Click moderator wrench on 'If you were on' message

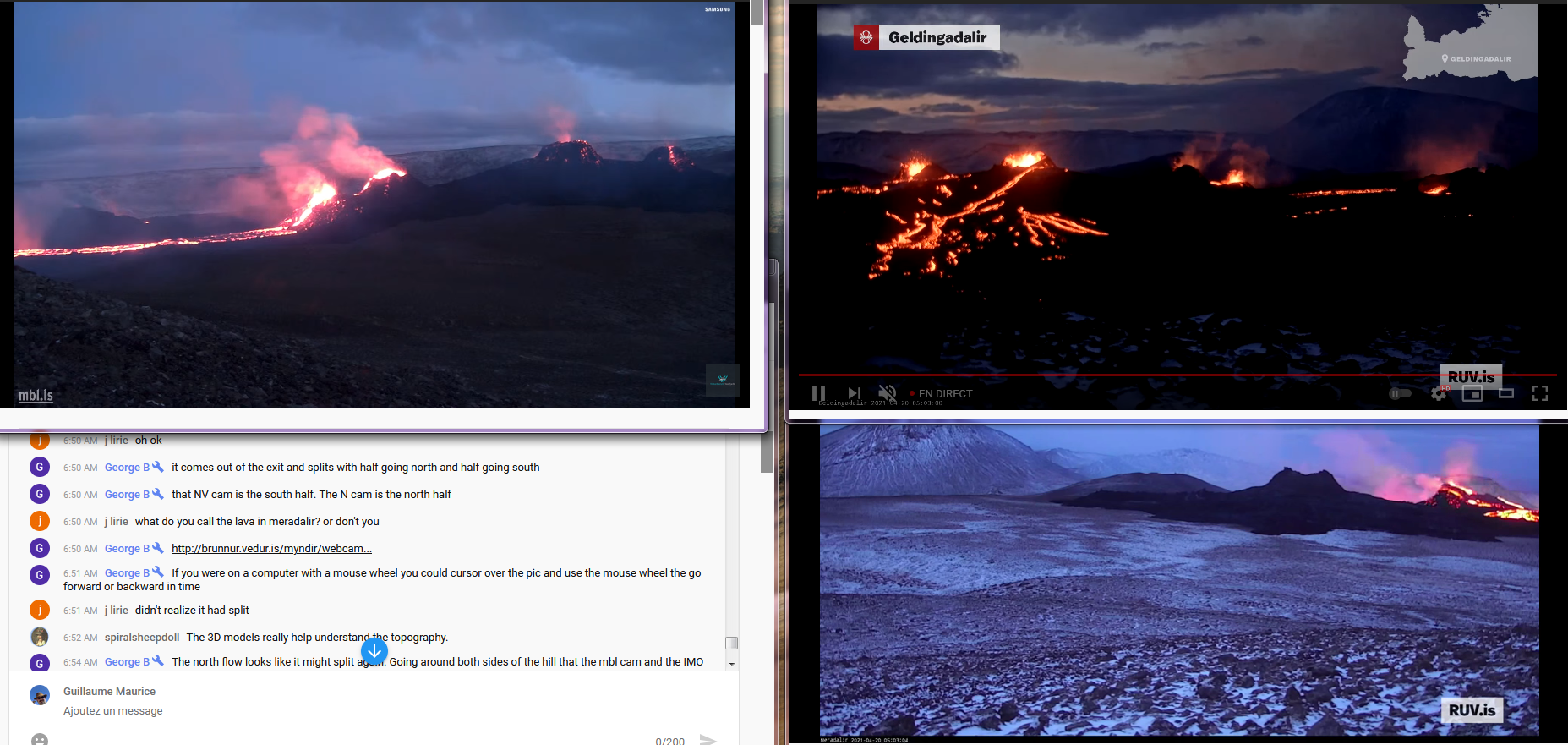coord(158,572)
